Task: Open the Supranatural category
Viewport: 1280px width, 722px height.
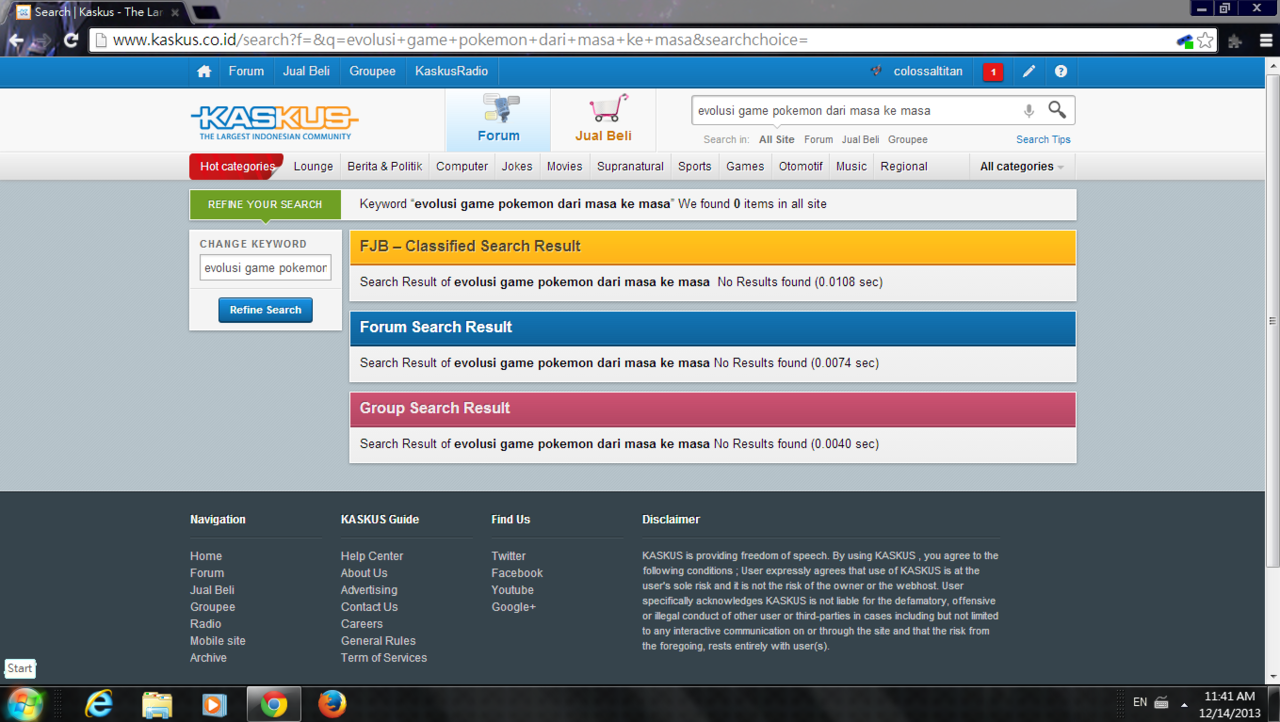Action: (630, 166)
